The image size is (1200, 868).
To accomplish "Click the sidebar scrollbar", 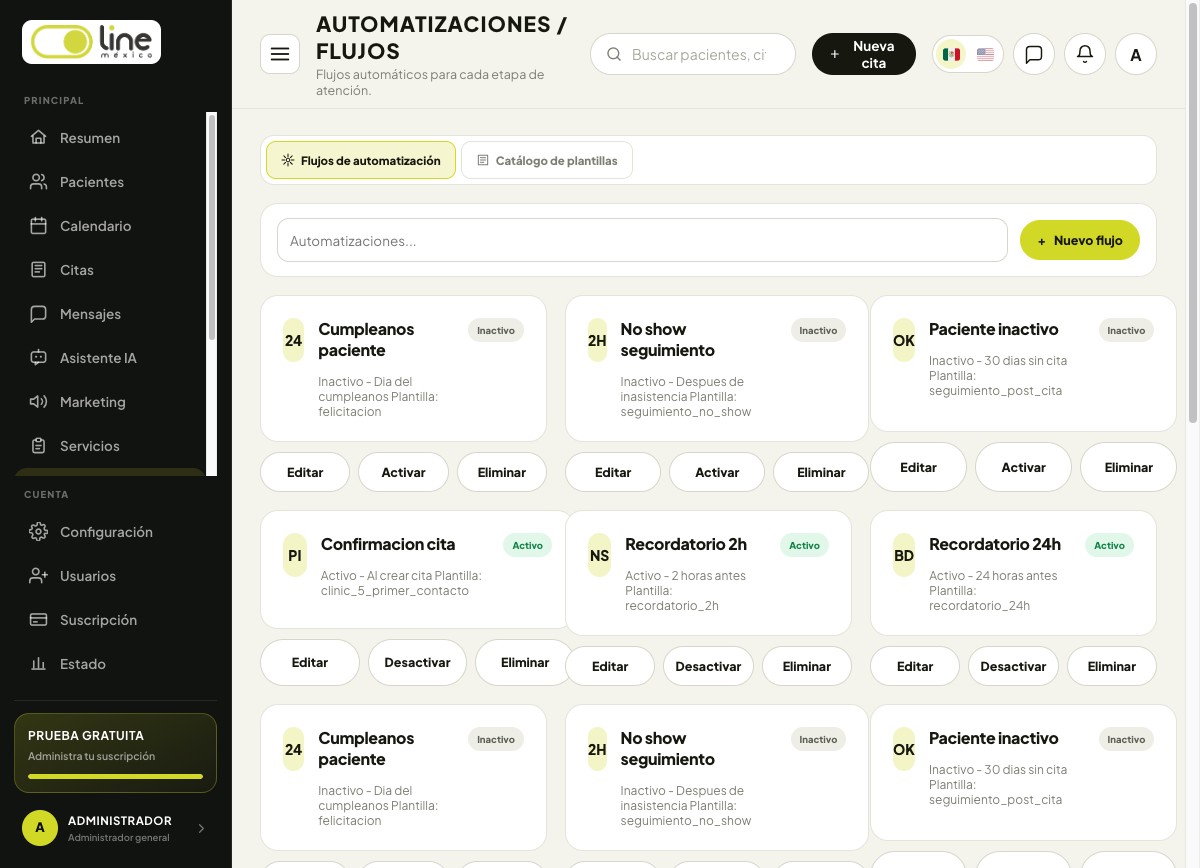I will (x=211, y=228).
